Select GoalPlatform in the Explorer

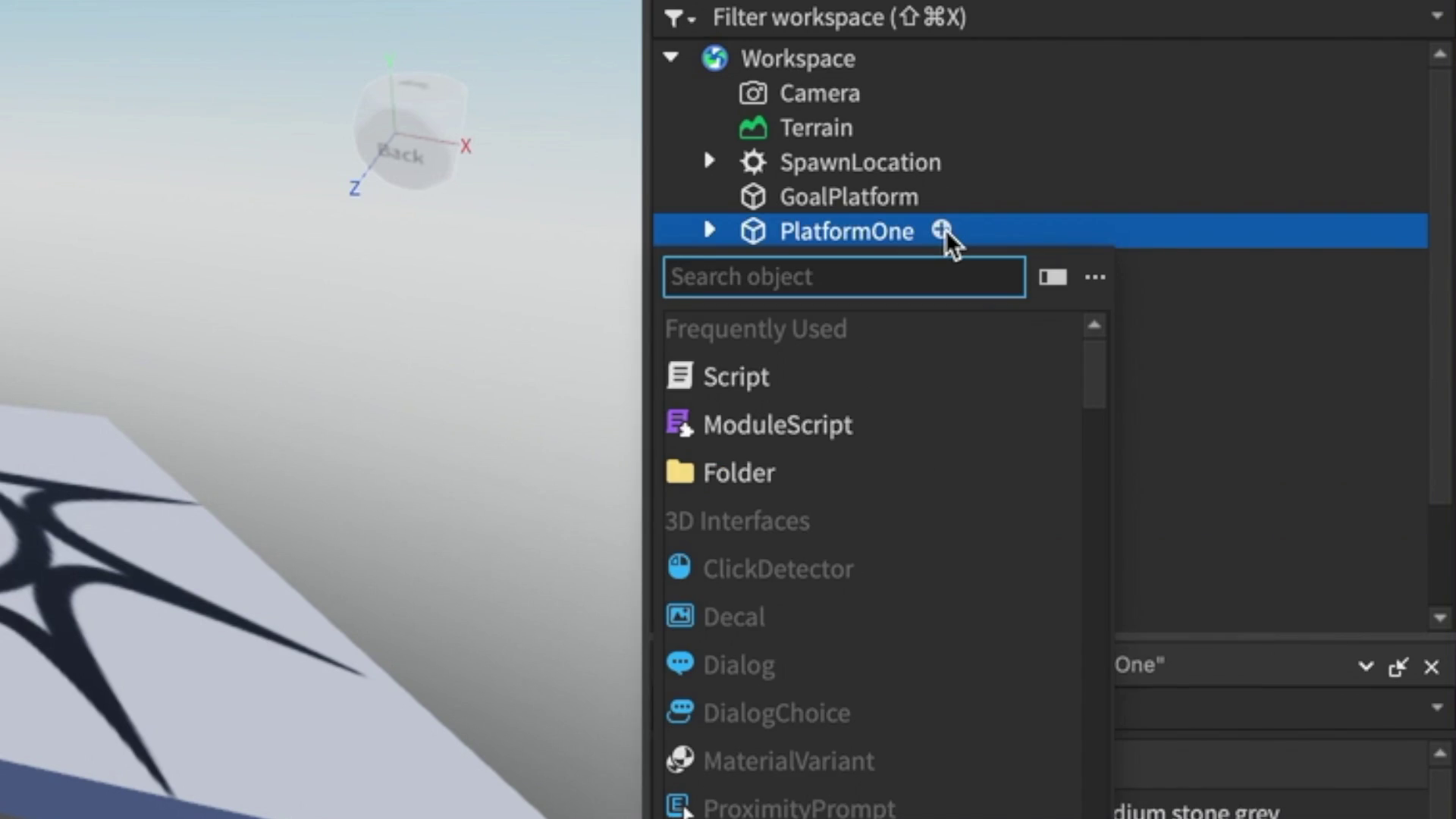(849, 197)
